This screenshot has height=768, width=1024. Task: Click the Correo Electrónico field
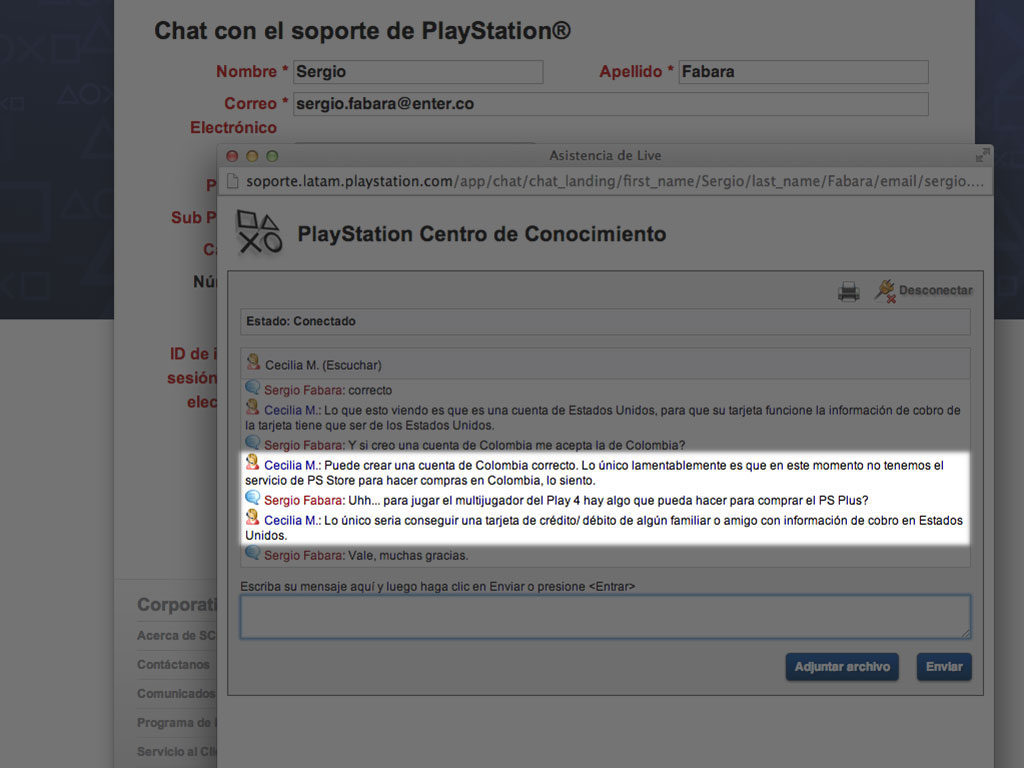click(x=611, y=104)
